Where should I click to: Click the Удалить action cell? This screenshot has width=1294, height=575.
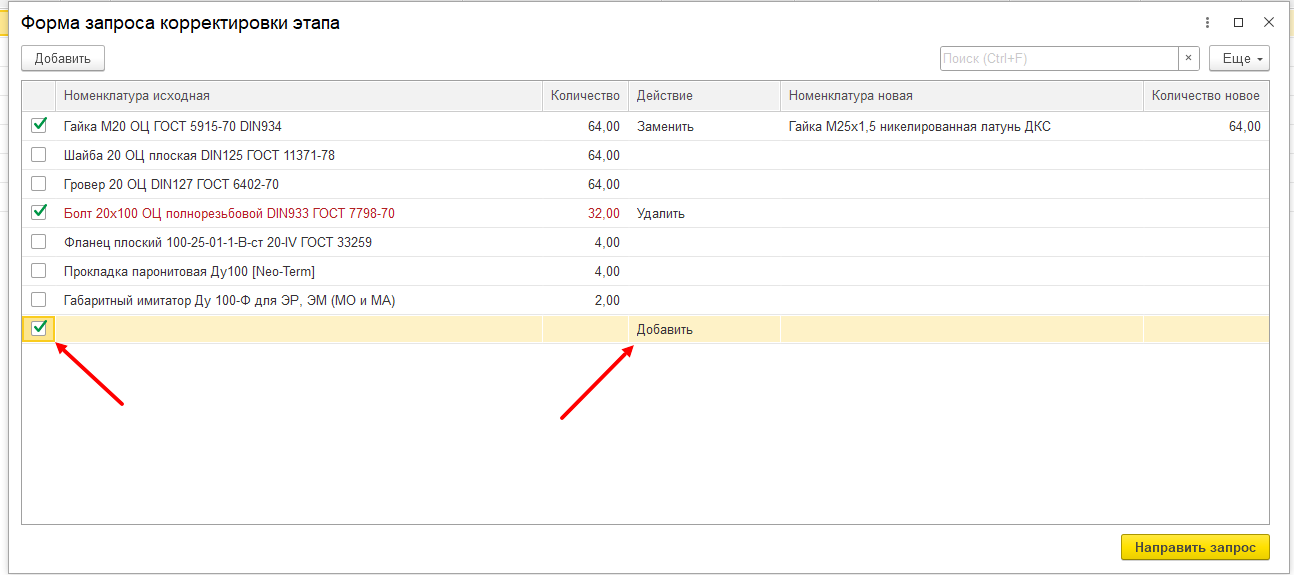704,213
